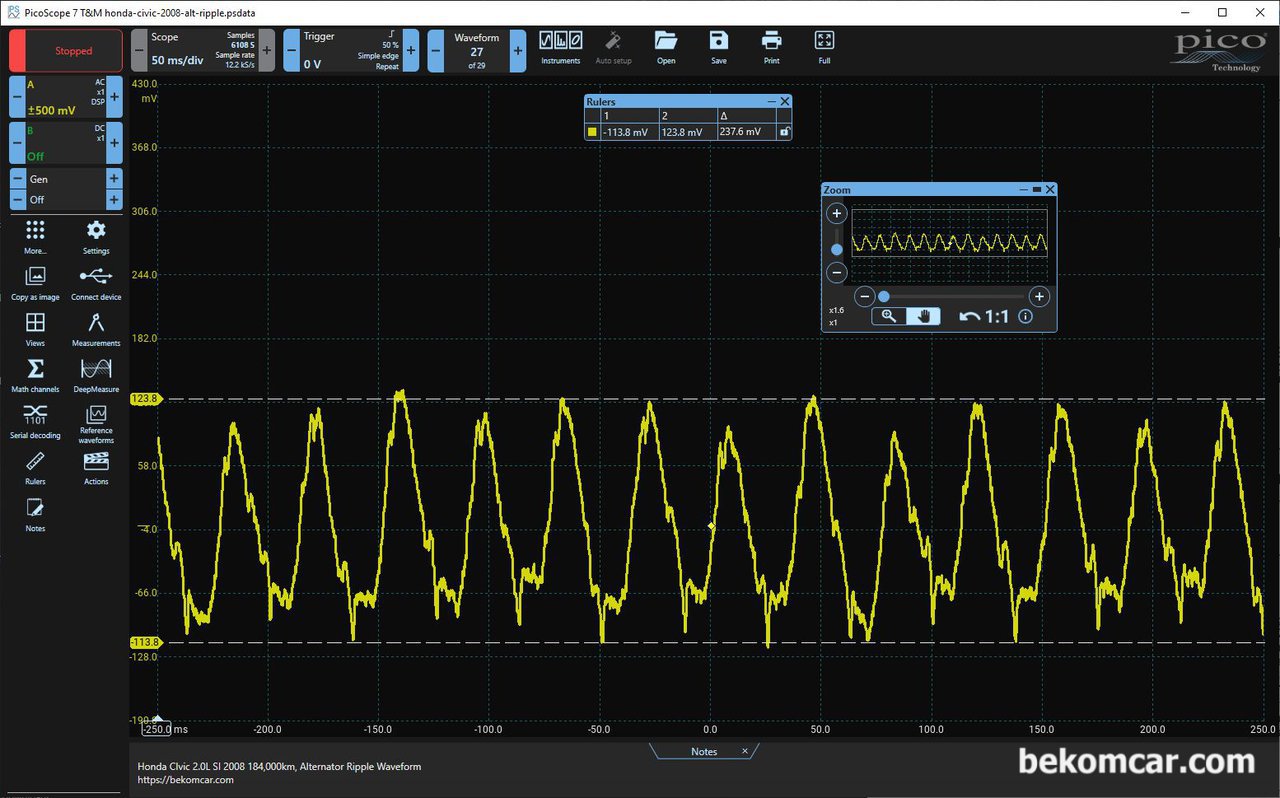Click the -250.0 ms time offset field

click(x=157, y=730)
